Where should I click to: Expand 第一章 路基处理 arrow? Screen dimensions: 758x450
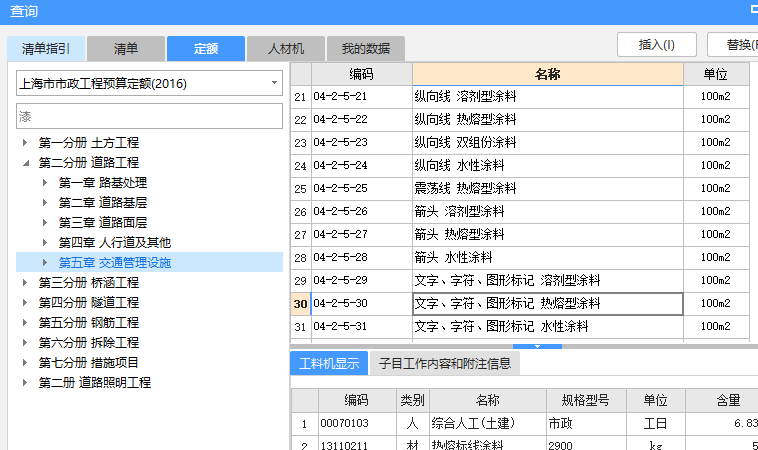click(x=44, y=183)
